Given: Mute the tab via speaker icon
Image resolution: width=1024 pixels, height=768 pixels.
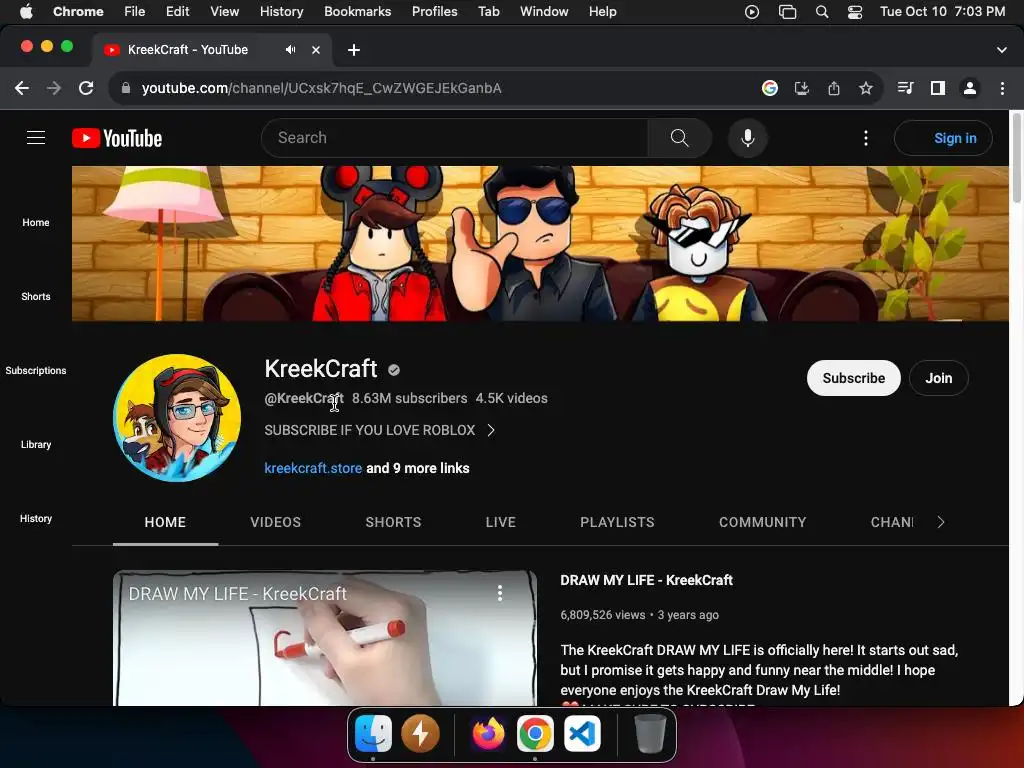Looking at the screenshot, I should point(291,50).
